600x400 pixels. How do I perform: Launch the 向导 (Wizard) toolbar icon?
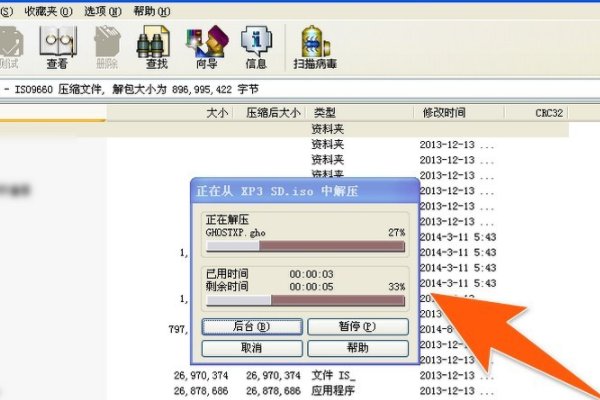click(207, 47)
